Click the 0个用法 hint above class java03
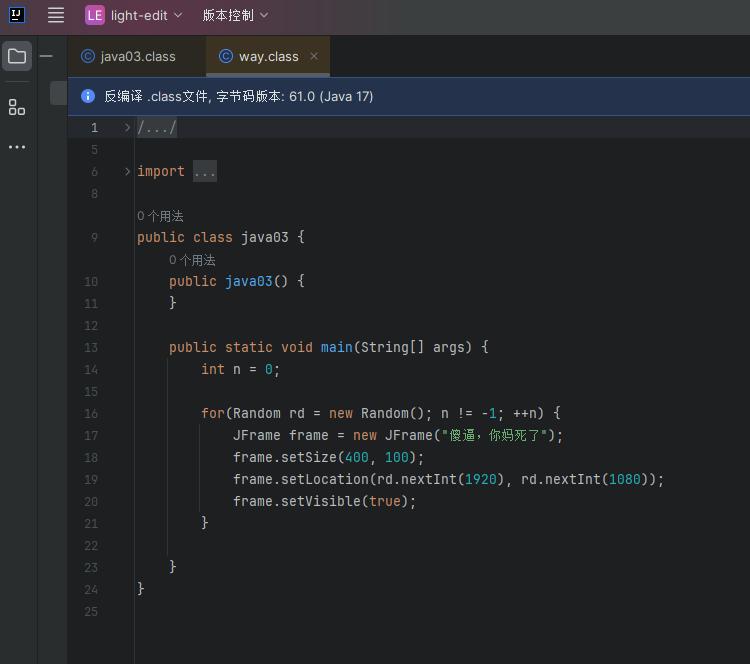The height and width of the screenshot is (664, 750). (x=160, y=216)
